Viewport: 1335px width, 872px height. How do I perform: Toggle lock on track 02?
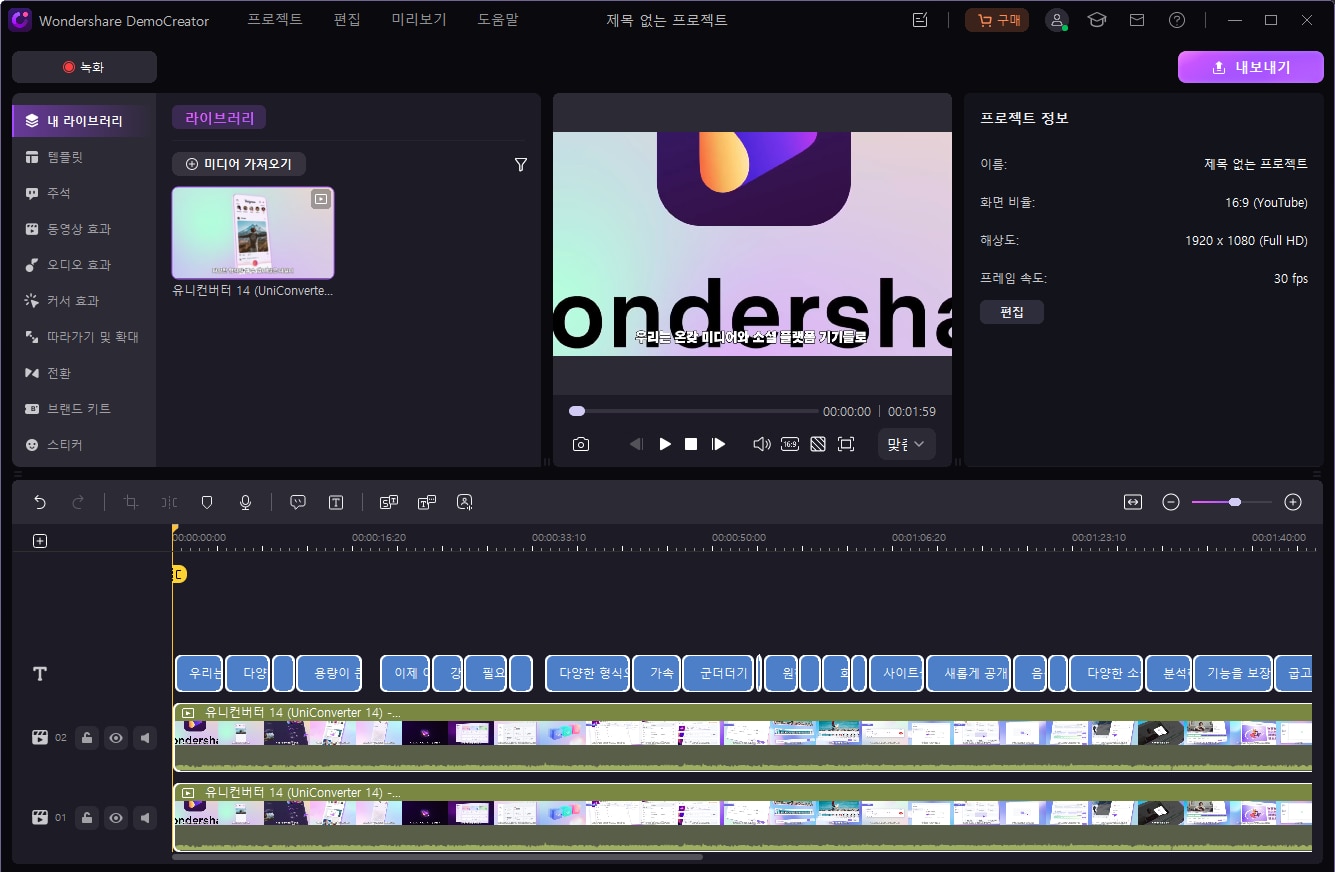tap(88, 738)
